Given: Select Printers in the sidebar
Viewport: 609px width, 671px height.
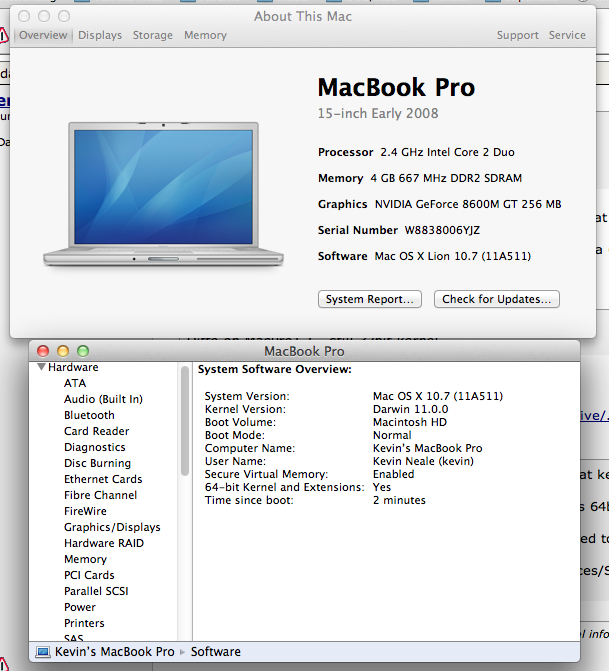Looking at the screenshot, I should pyautogui.click(x=84, y=623).
